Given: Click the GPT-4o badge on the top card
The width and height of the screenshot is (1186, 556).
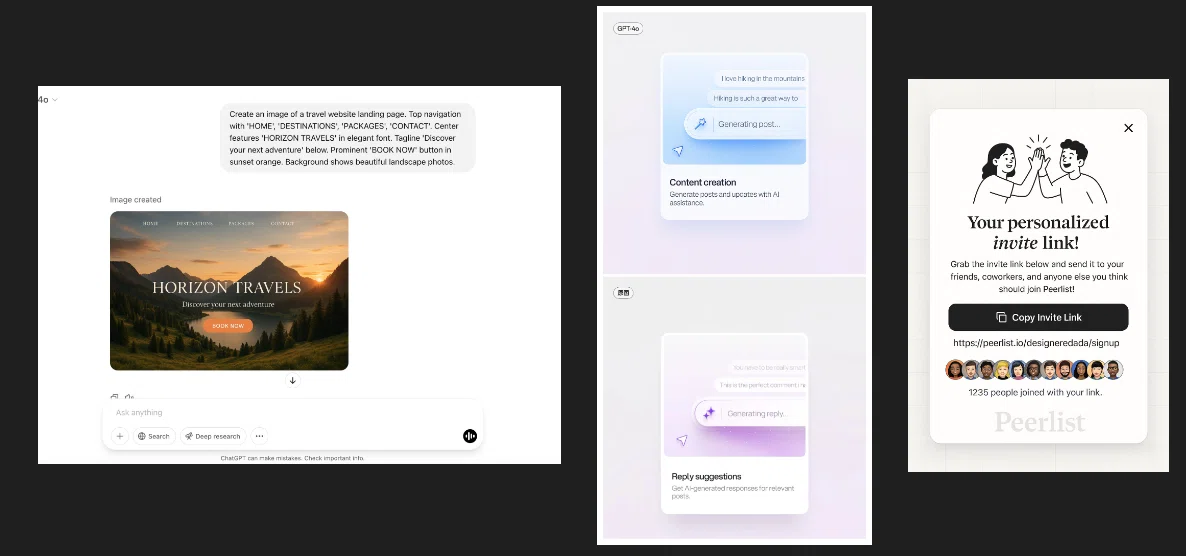Looking at the screenshot, I should (628, 29).
